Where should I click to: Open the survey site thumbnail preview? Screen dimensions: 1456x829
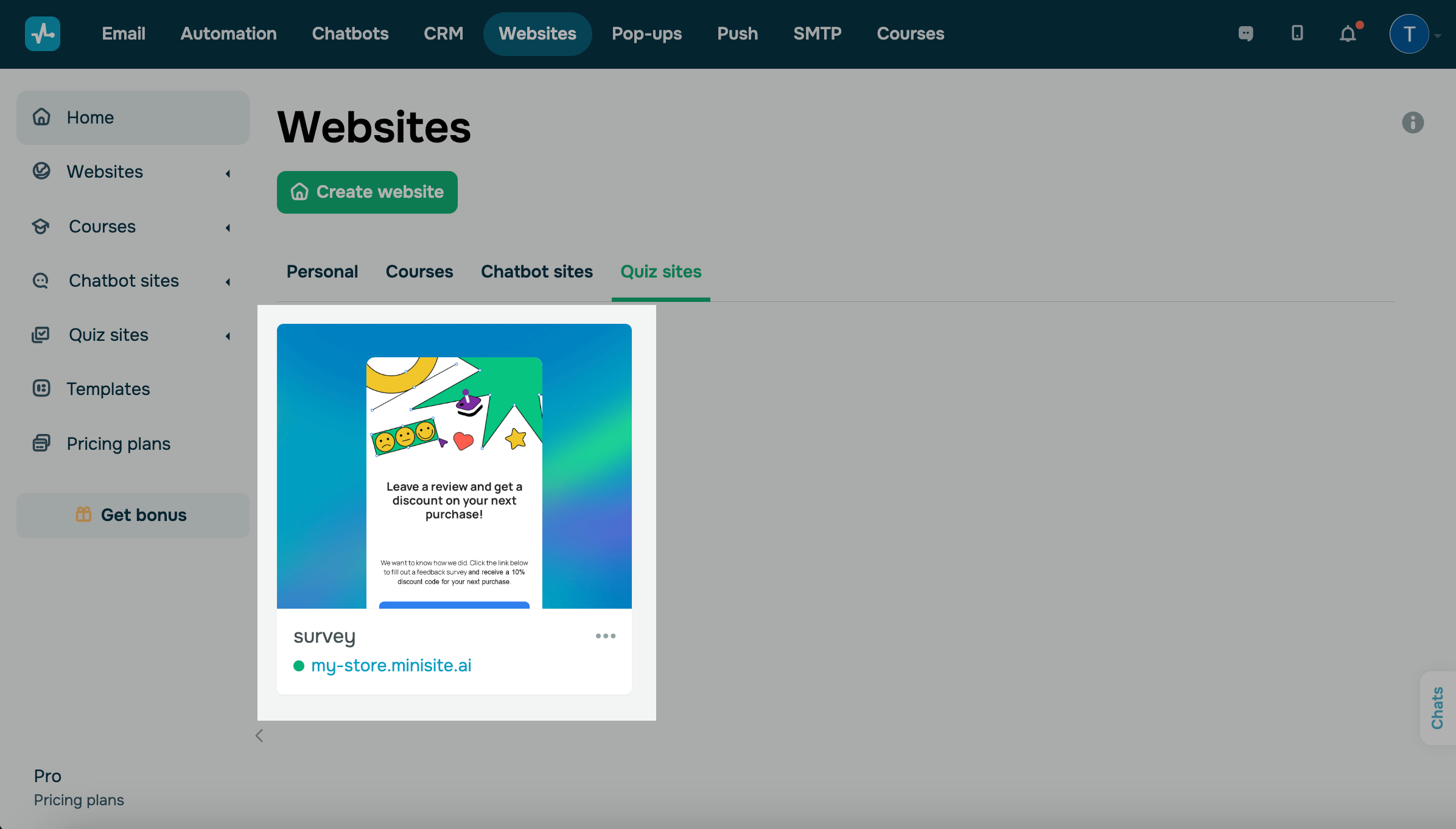pos(454,466)
